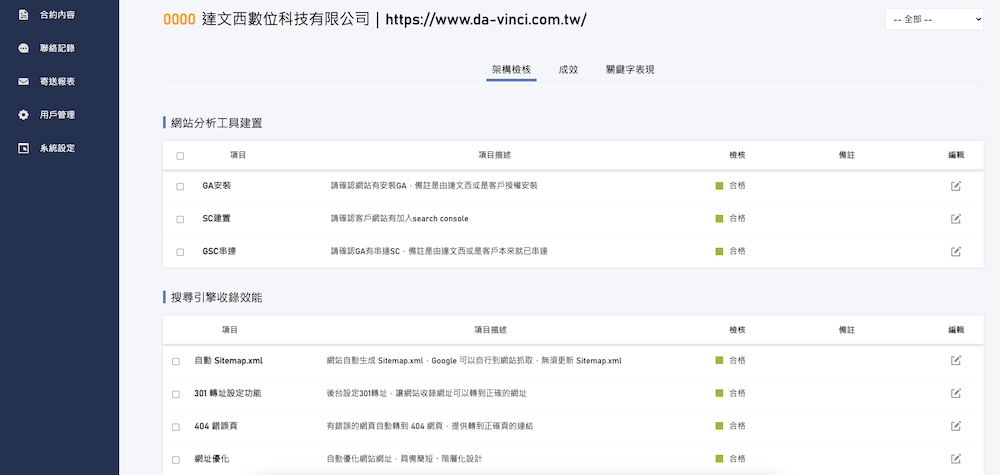The image size is (1000, 475).
Task: Click the 達文西數位科技有限公司 company name
Action: pos(285,20)
